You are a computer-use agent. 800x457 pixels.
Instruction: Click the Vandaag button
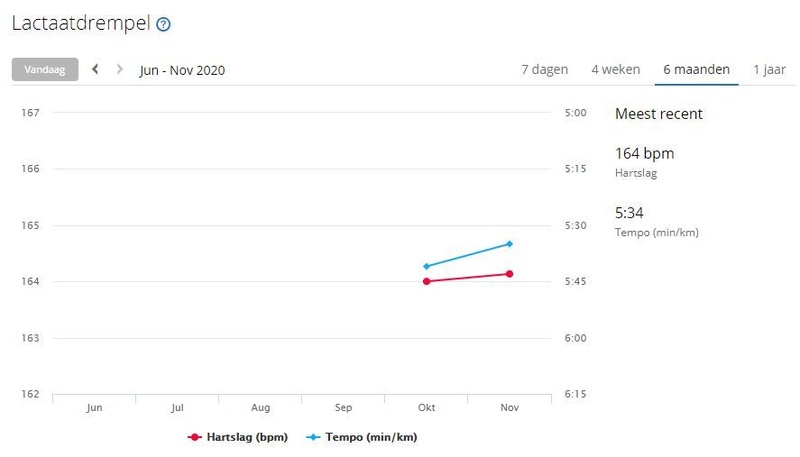(45, 70)
